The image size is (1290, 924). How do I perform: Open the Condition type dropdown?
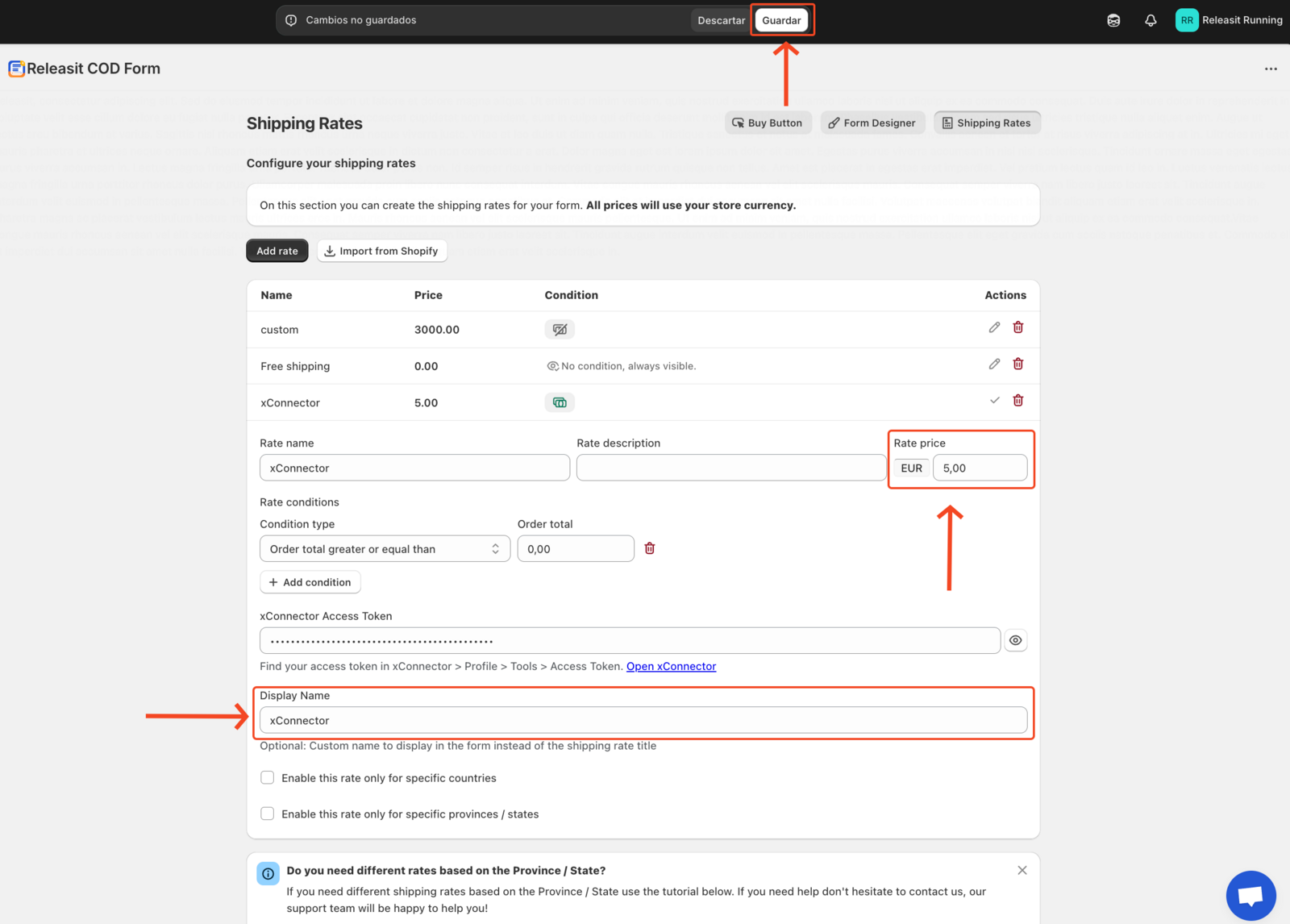click(x=385, y=549)
